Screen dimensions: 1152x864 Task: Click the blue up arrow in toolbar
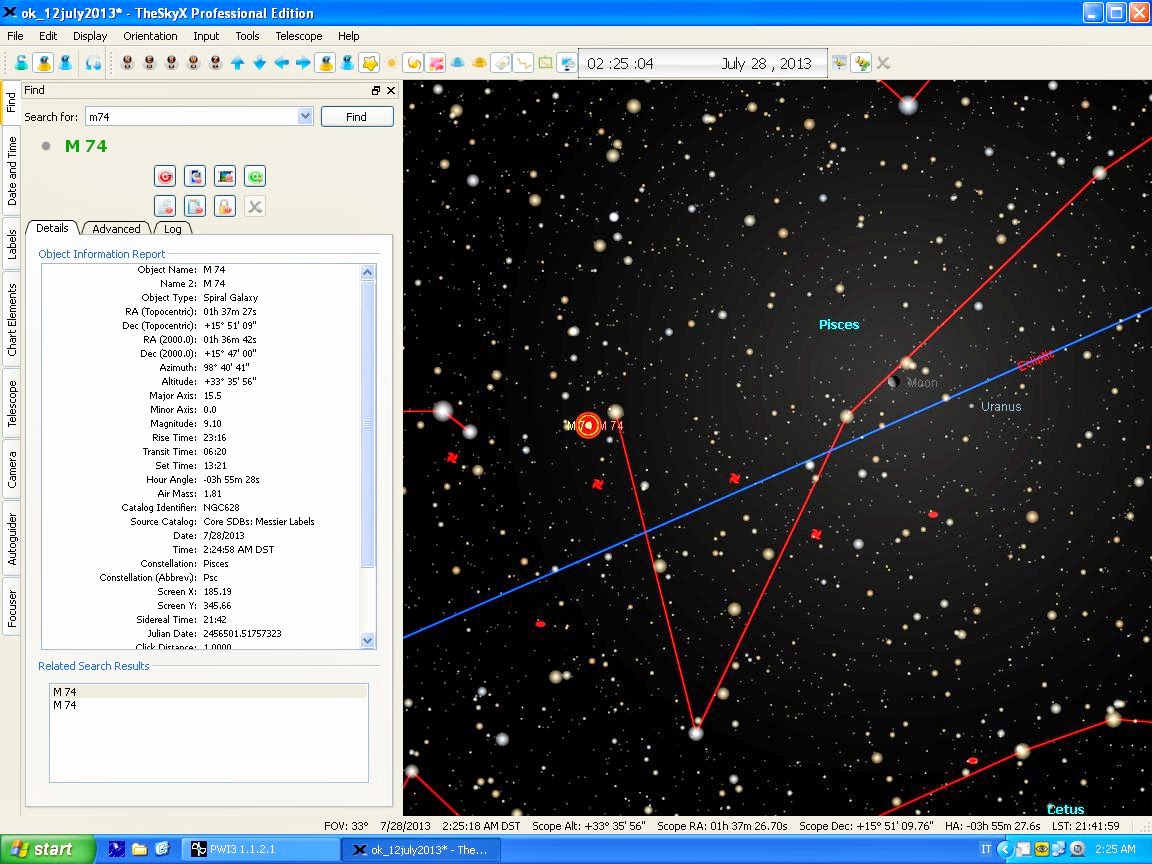coord(237,63)
